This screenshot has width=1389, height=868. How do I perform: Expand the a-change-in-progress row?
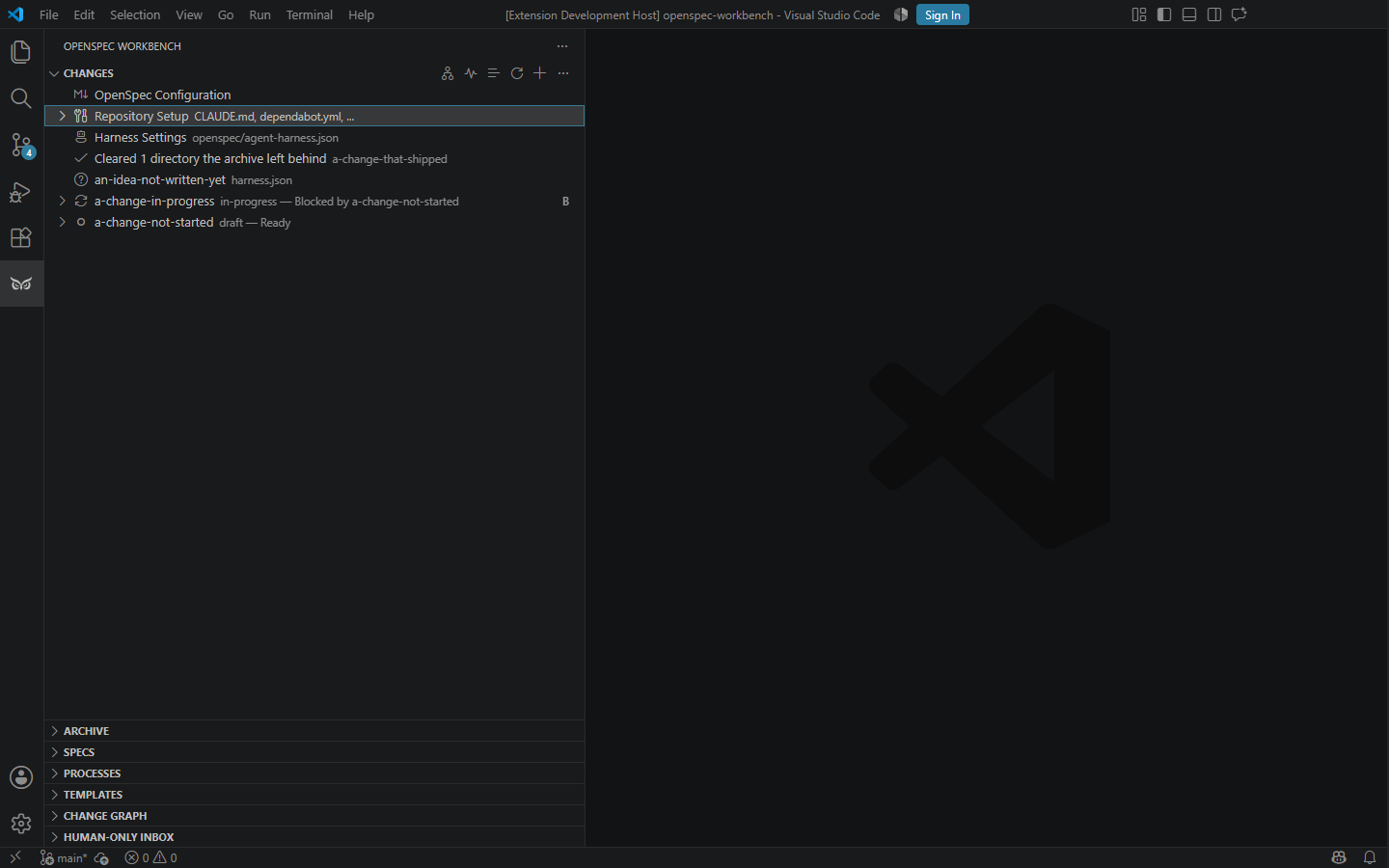point(63,201)
